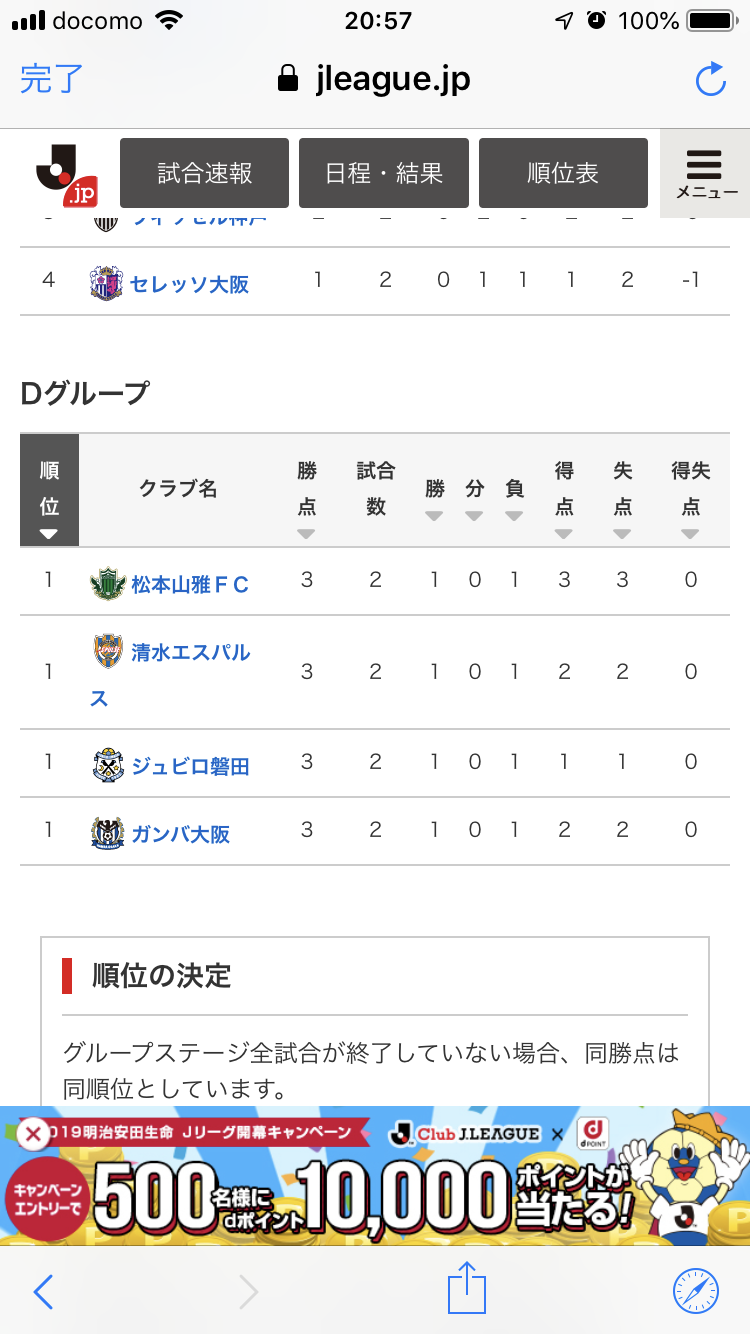Open the 試合速報 tab
The height and width of the screenshot is (1334, 750).
pyautogui.click(x=204, y=173)
